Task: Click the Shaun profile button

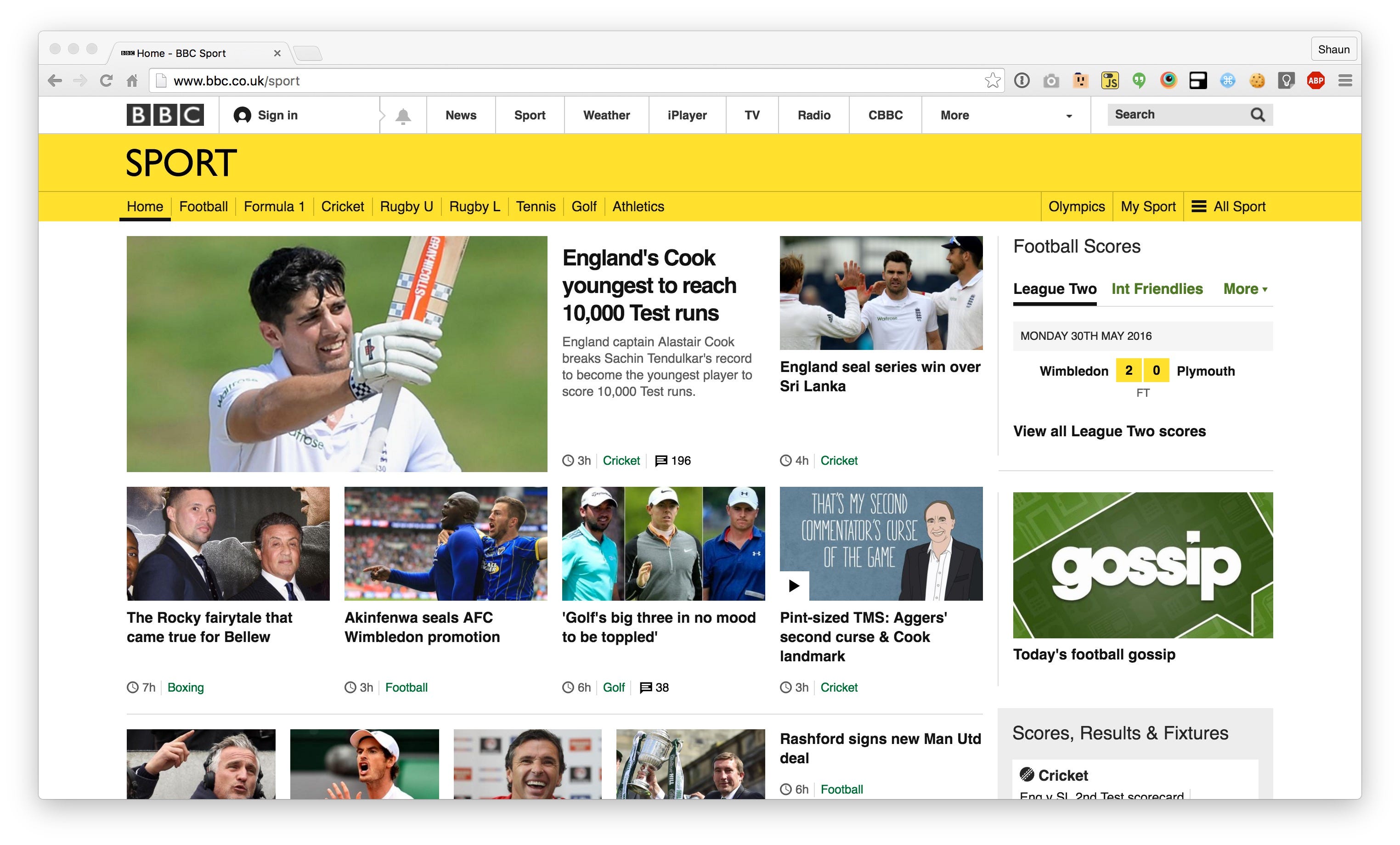Action: point(1333,50)
